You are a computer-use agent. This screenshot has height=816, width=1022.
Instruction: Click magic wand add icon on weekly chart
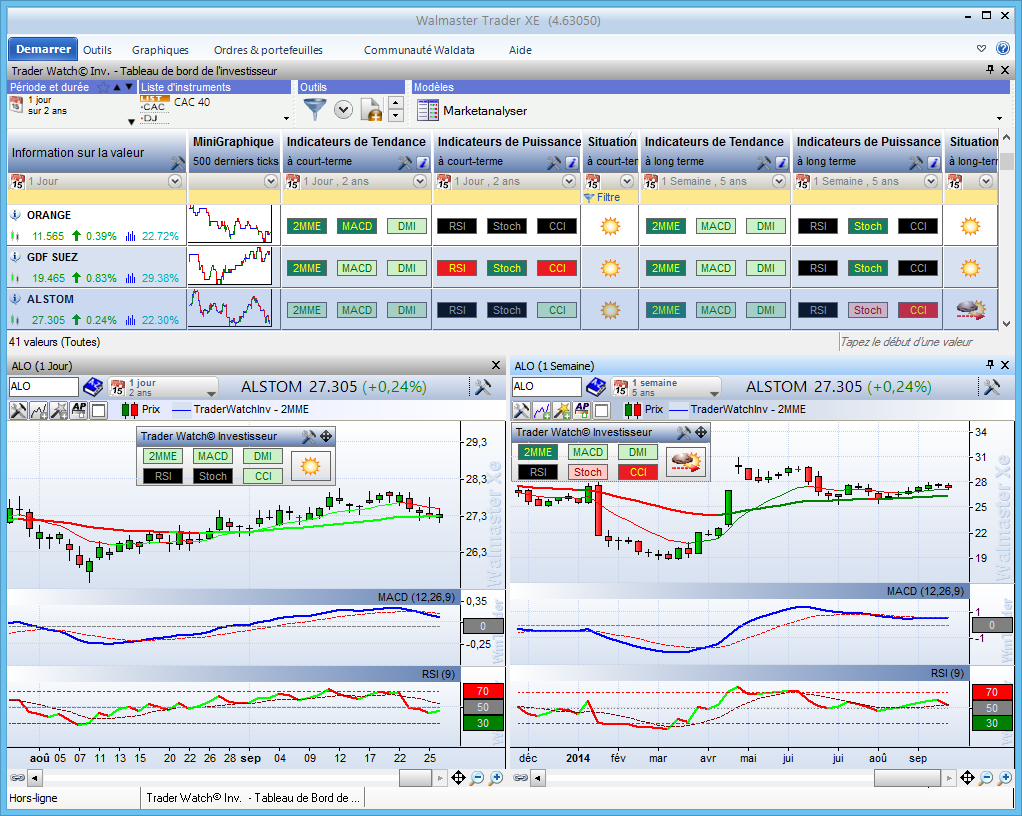tap(562, 410)
